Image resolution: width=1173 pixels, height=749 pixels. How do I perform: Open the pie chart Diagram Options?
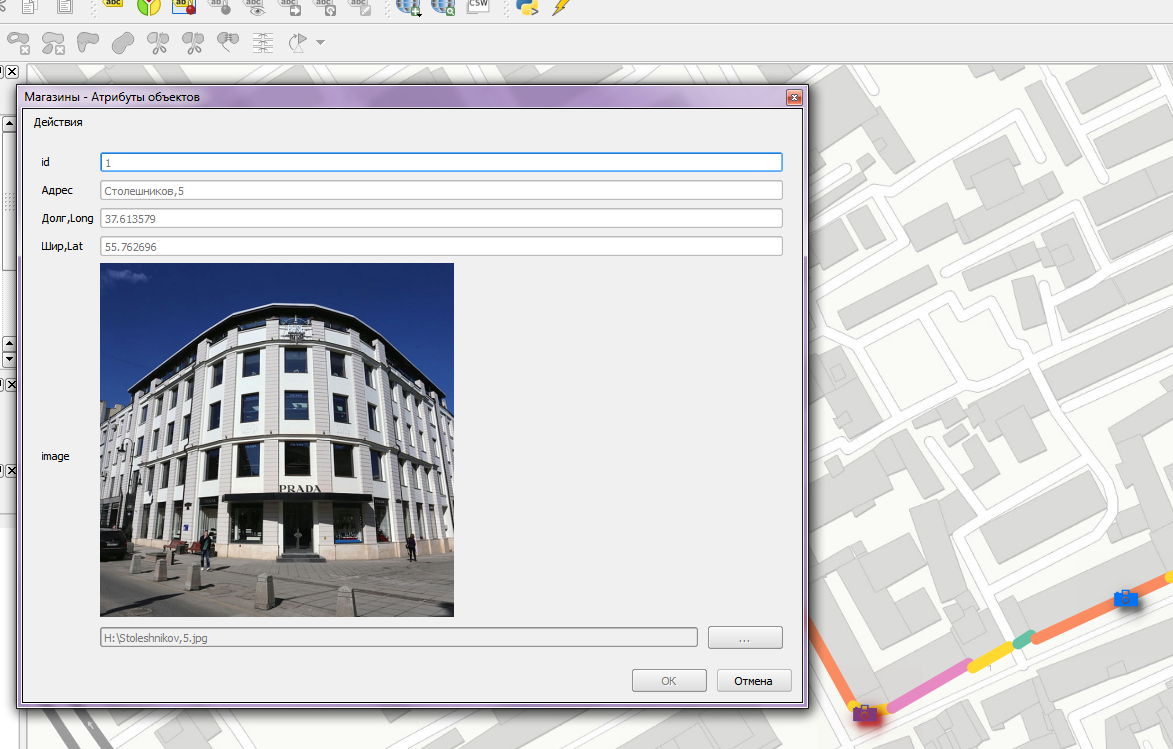pos(148,7)
